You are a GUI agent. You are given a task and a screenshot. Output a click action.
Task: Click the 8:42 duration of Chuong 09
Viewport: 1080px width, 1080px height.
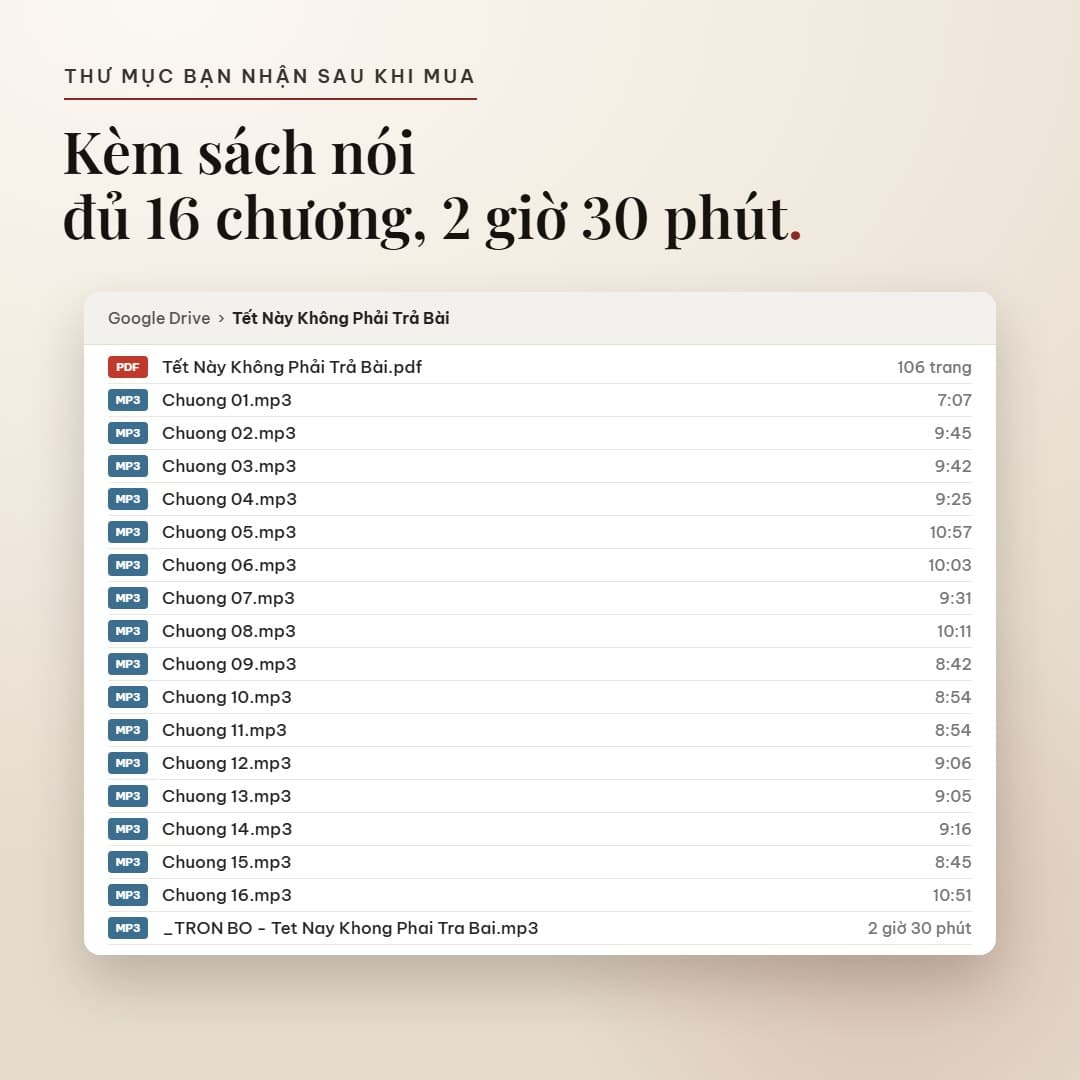pos(953,665)
